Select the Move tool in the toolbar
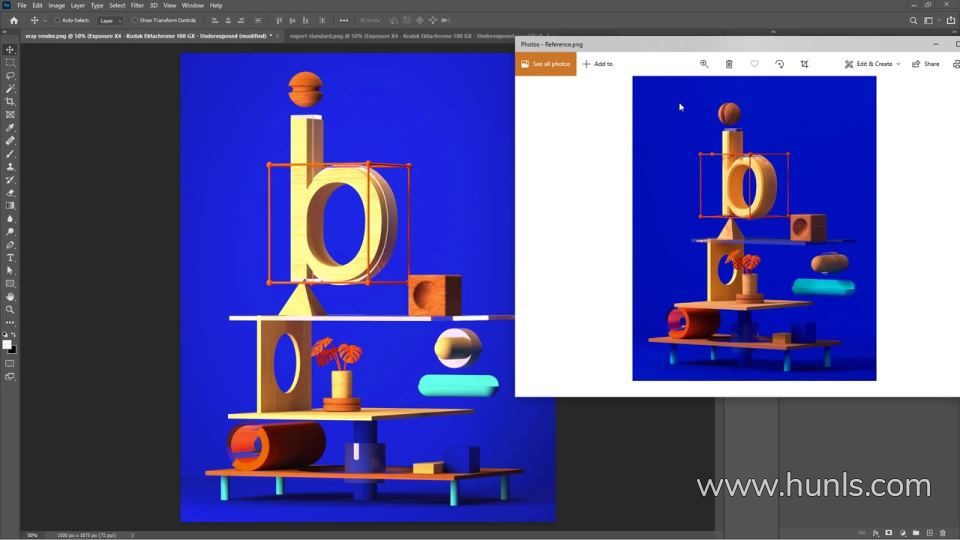This screenshot has height=540, width=960. (x=10, y=49)
